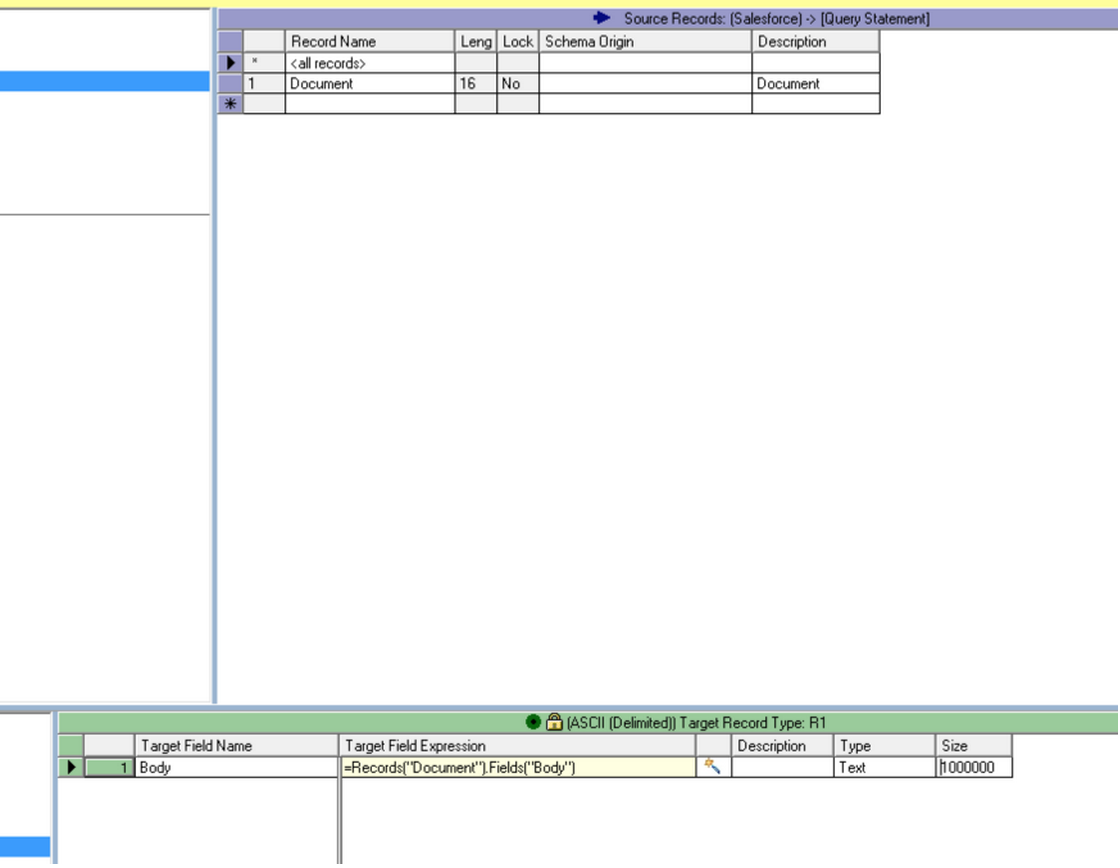Click the Lock value No cell
The width and height of the screenshot is (1120, 868).
[518, 84]
